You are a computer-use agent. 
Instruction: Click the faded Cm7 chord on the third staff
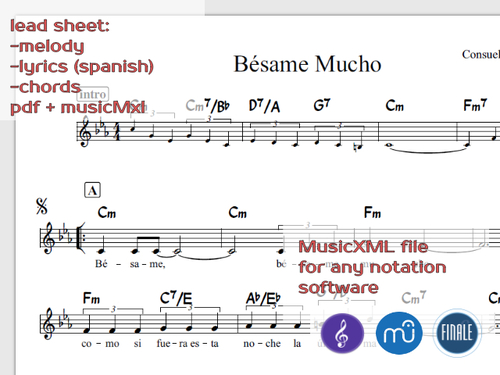point(414,297)
